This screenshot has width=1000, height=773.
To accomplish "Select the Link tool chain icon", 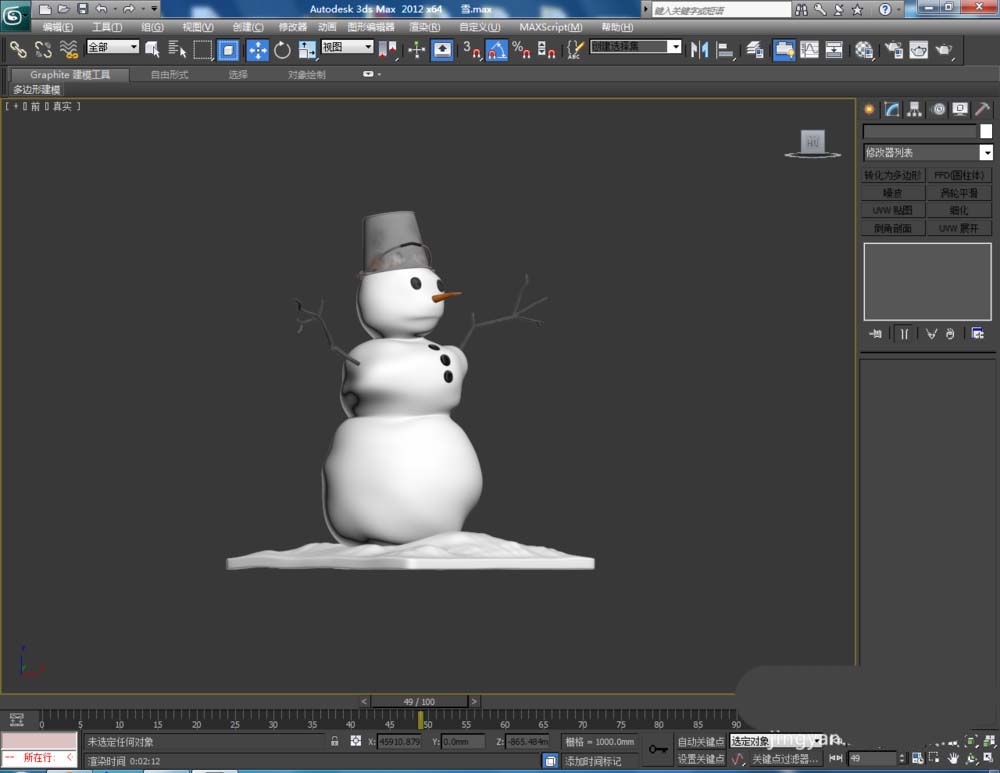I will pyautogui.click(x=18, y=50).
